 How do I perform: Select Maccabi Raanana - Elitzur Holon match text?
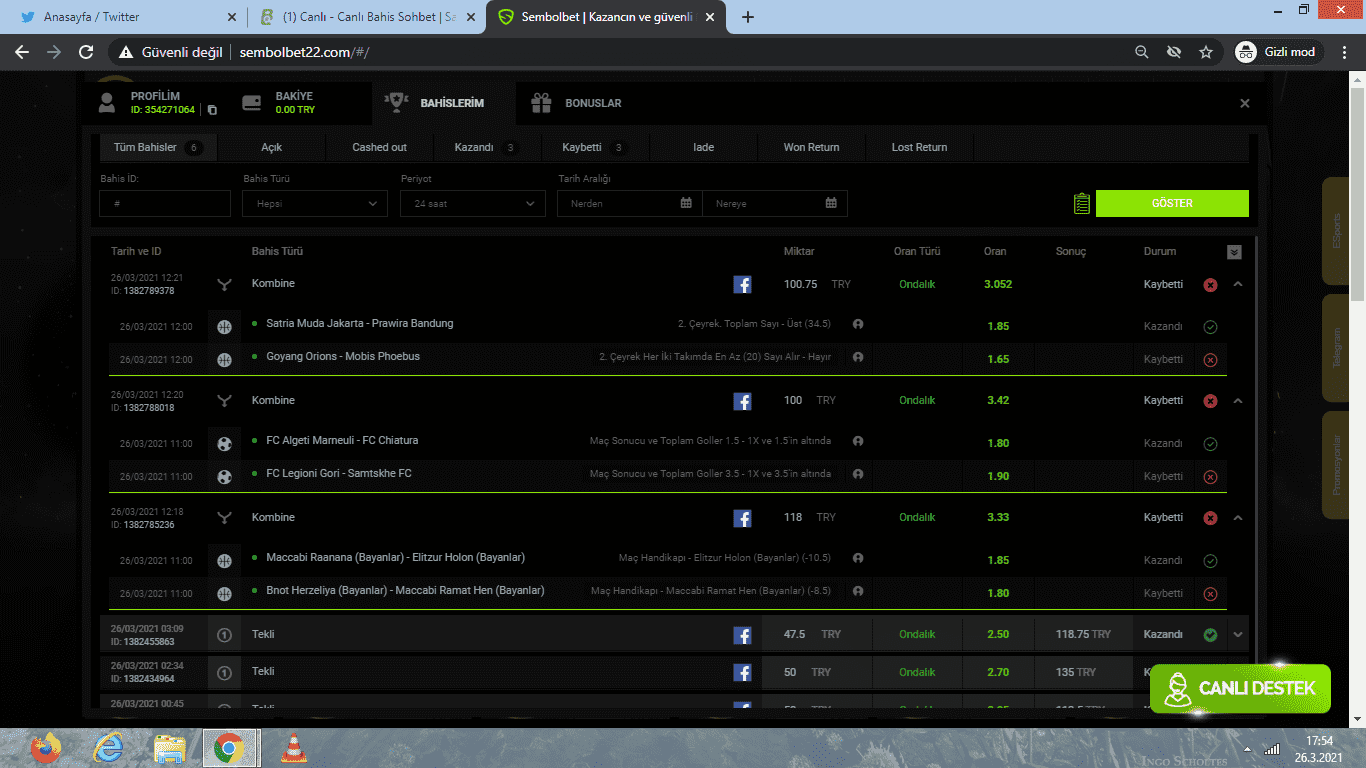point(395,557)
